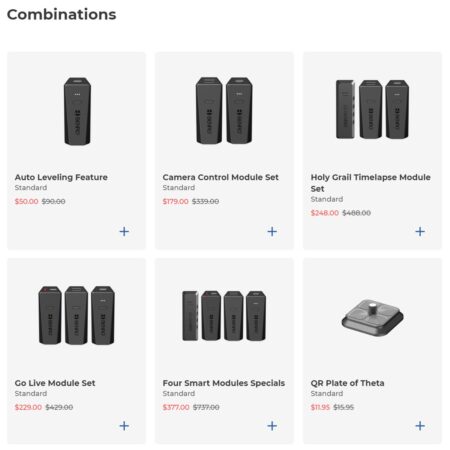Open the Go Live Module Set title

point(55,383)
